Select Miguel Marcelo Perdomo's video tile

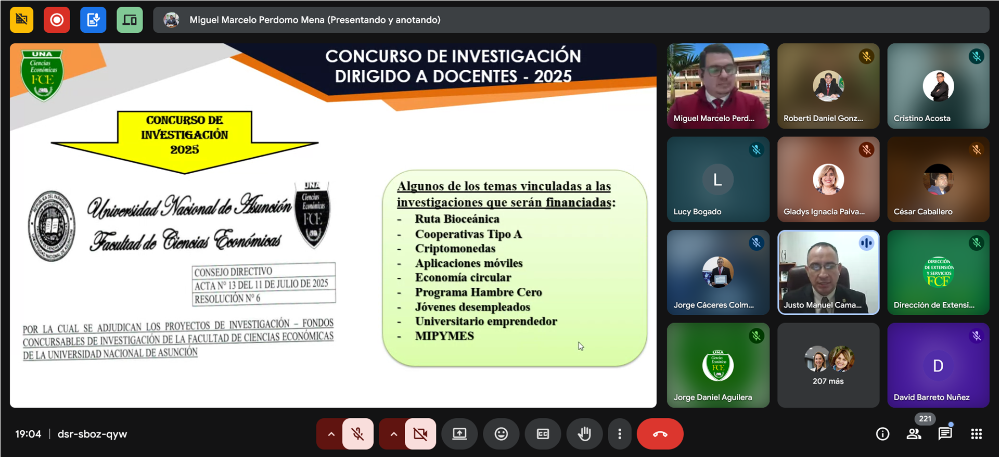pyautogui.click(x=718, y=85)
